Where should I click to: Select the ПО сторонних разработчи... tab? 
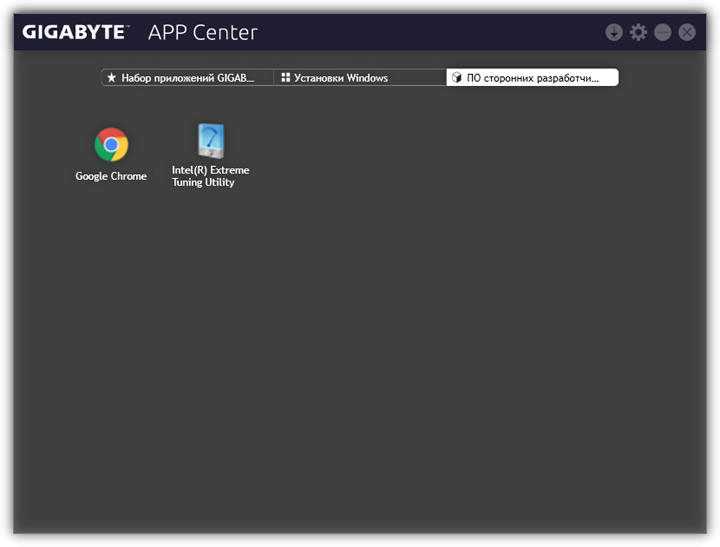coord(533,78)
